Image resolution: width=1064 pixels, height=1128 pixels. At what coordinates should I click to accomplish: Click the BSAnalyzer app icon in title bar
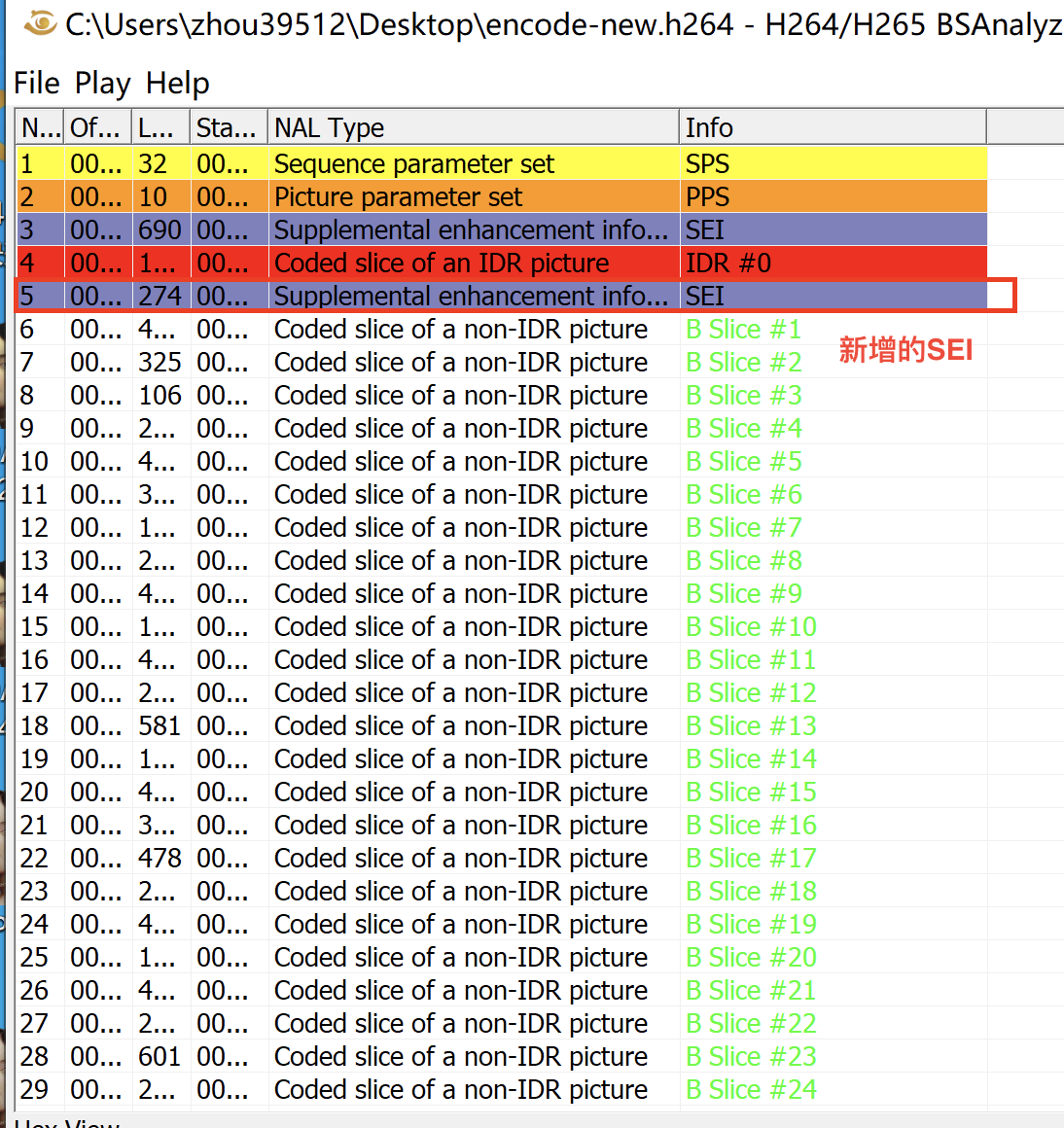tap(39, 23)
